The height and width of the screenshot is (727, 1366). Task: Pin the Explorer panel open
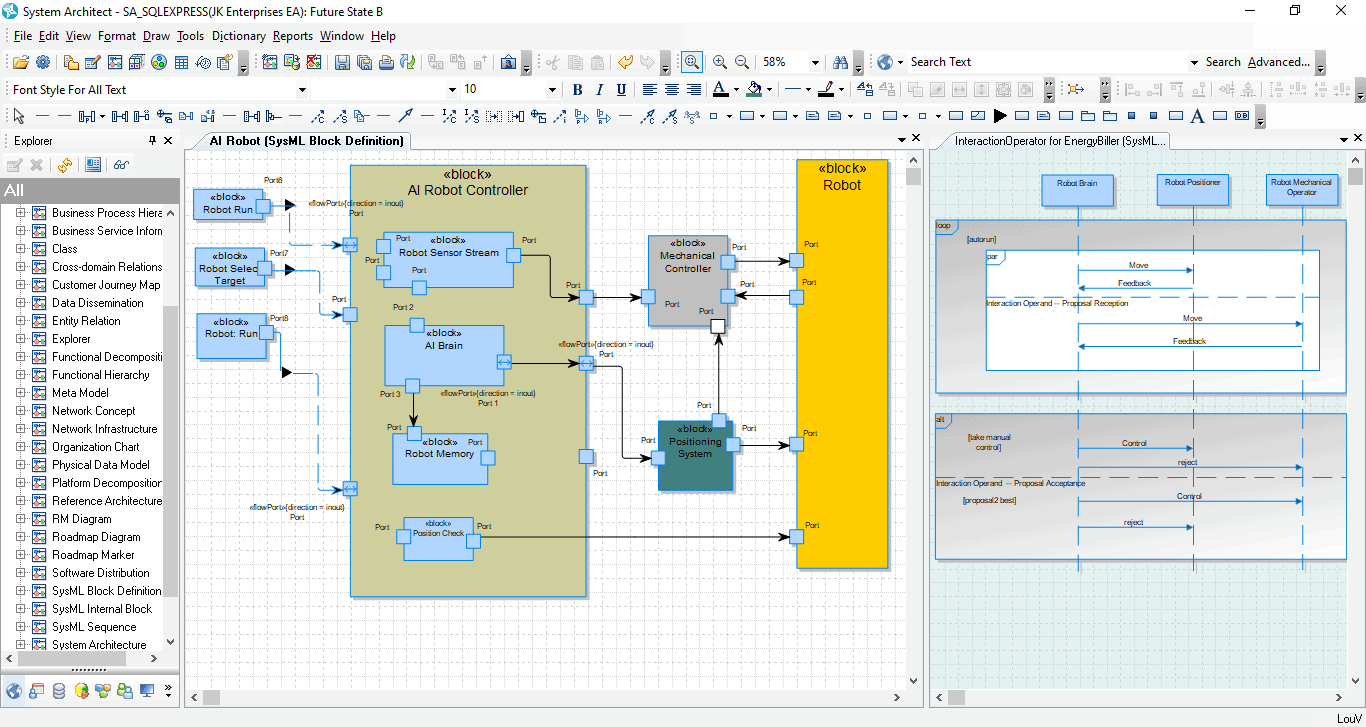[x=153, y=140]
